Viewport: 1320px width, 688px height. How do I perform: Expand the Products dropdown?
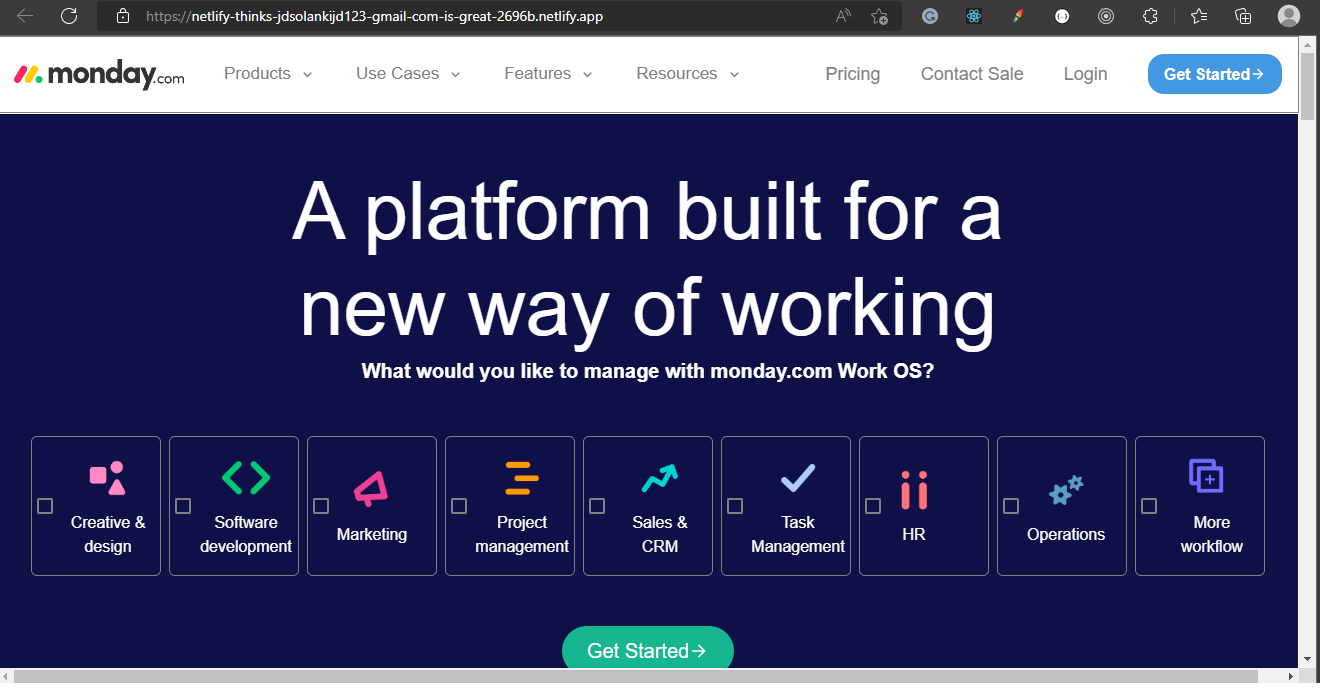point(267,73)
